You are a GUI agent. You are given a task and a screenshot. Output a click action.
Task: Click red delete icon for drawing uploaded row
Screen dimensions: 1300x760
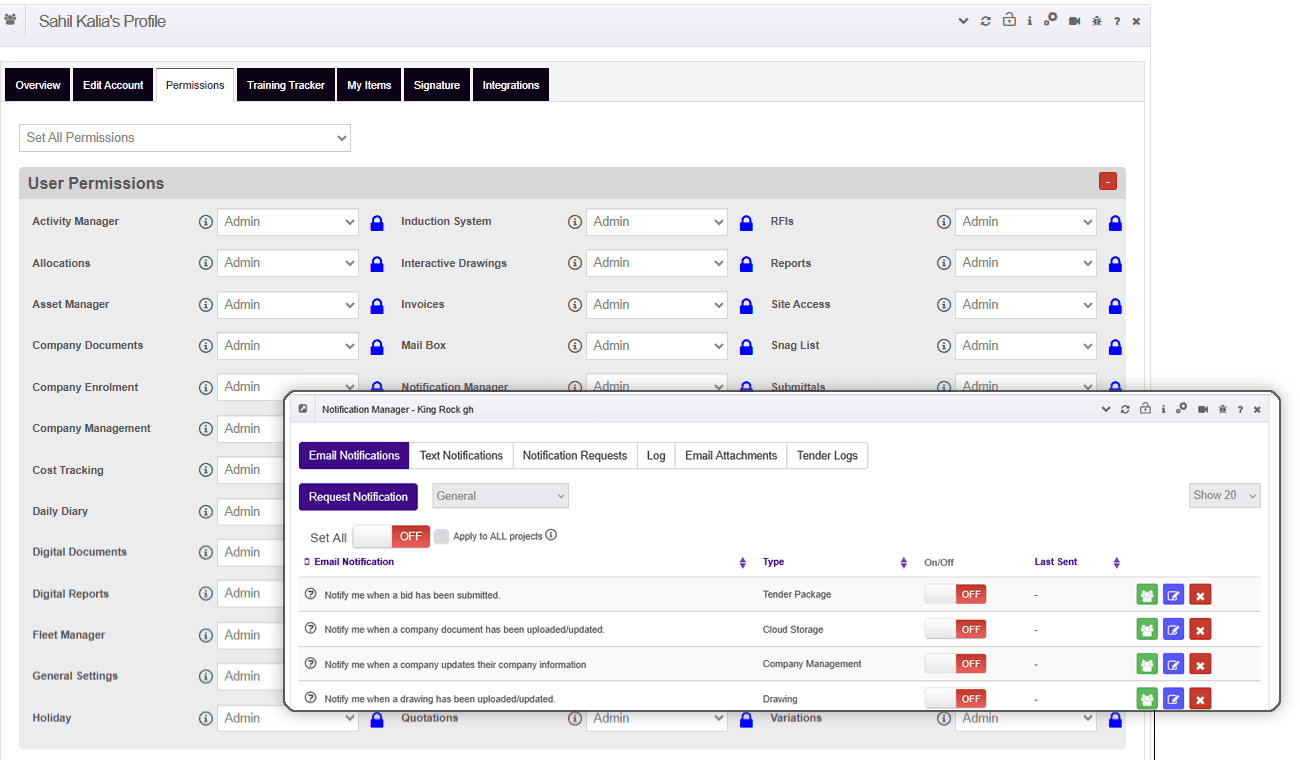click(1200, 699)
